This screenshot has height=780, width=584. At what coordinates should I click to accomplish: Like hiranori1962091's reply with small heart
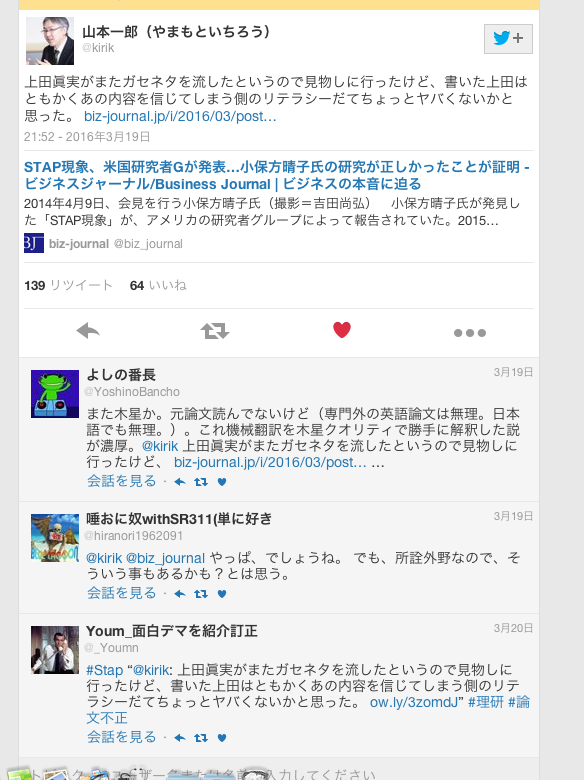point(222,593)
